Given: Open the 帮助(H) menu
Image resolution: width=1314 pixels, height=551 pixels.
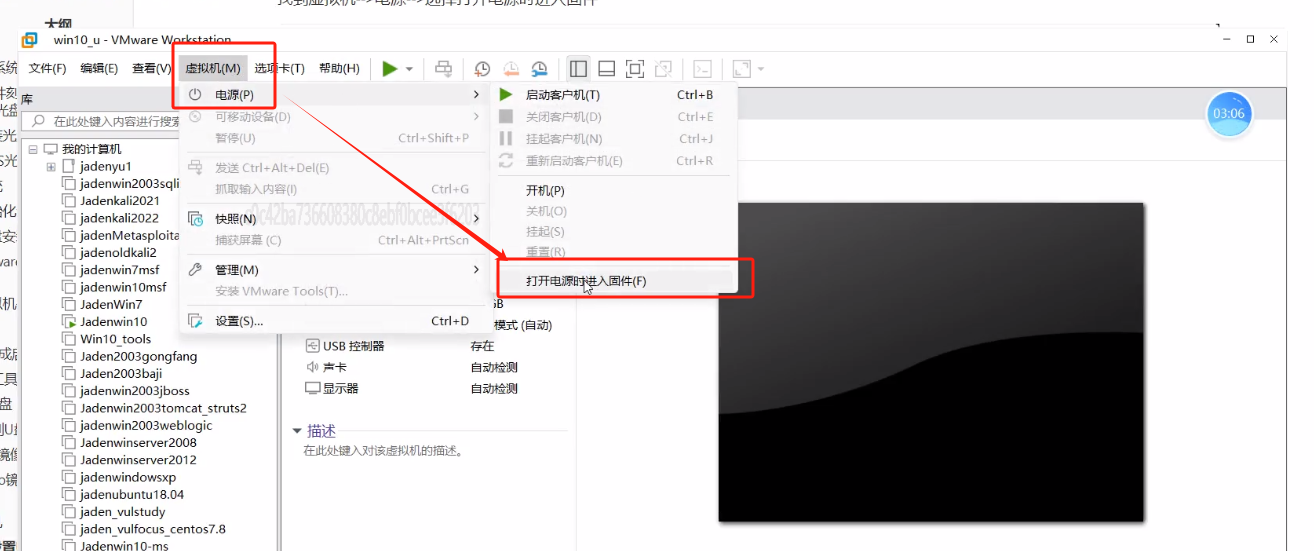Looking at the screenshot, I should (339, 68).
